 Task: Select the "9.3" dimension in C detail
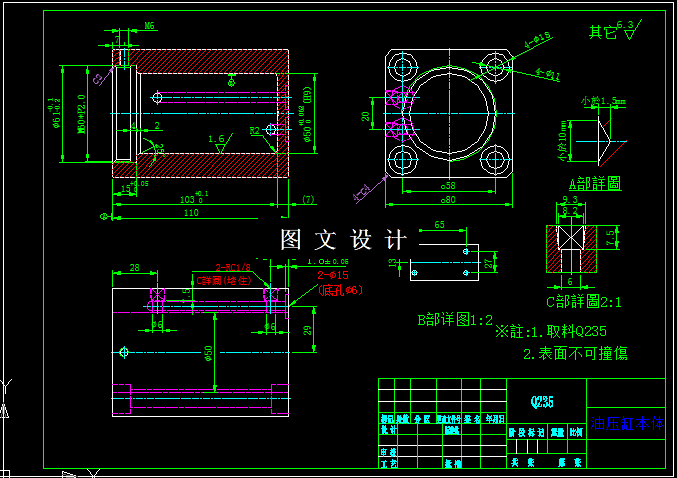(x=570, y=199)
